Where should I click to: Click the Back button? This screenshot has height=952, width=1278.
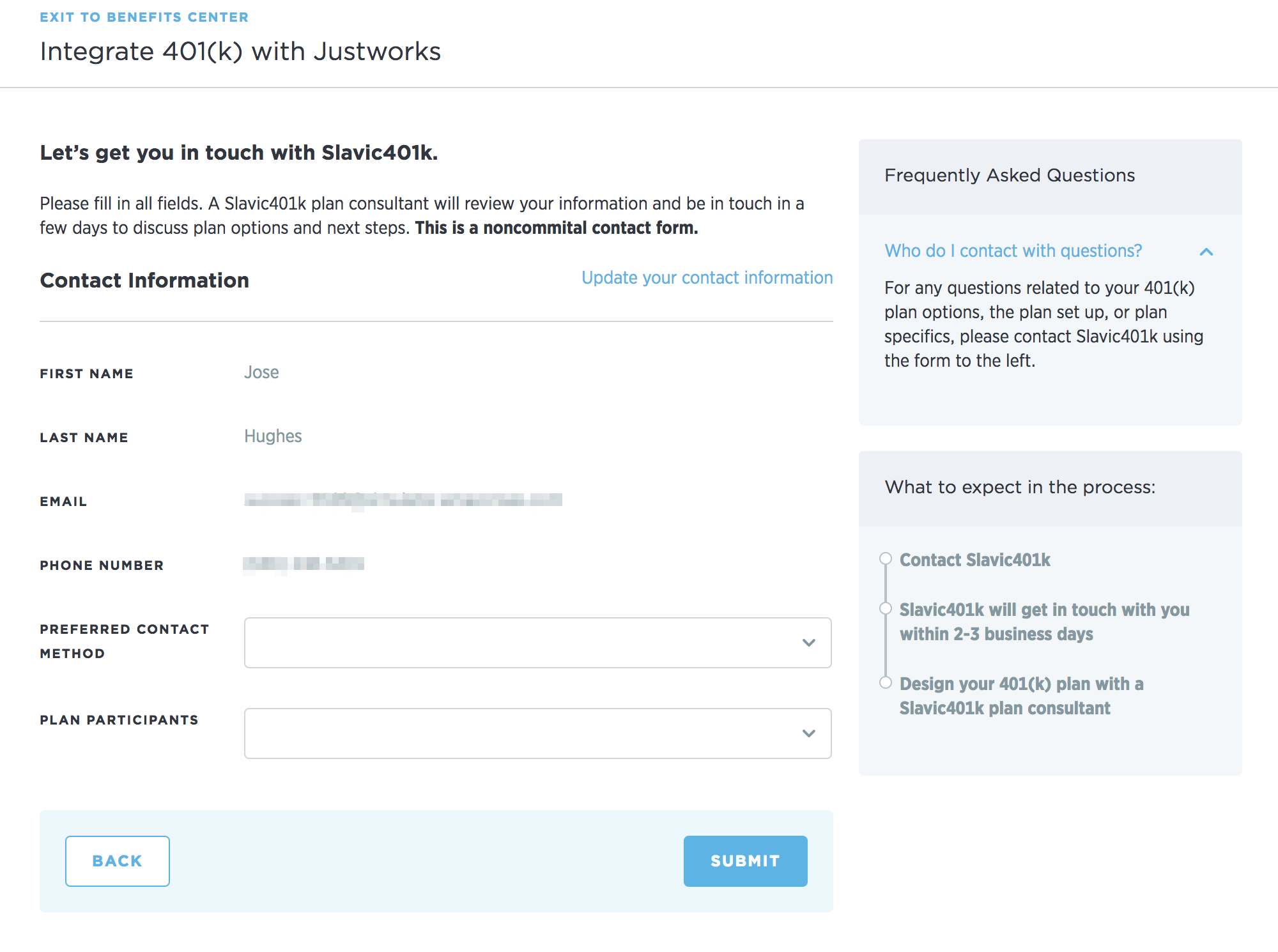118,861
